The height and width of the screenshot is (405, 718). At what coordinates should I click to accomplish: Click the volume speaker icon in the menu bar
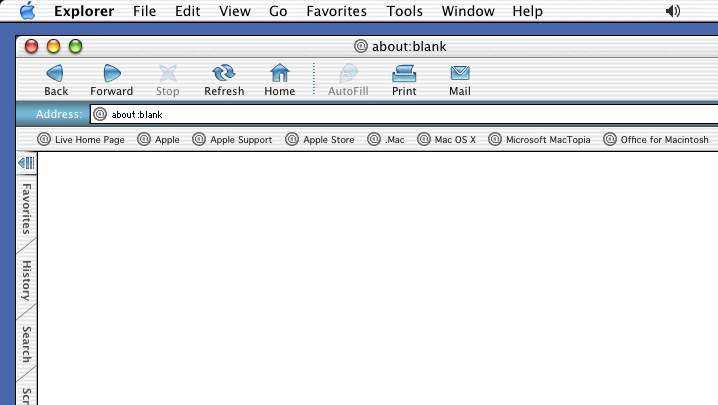click(673, 11)
